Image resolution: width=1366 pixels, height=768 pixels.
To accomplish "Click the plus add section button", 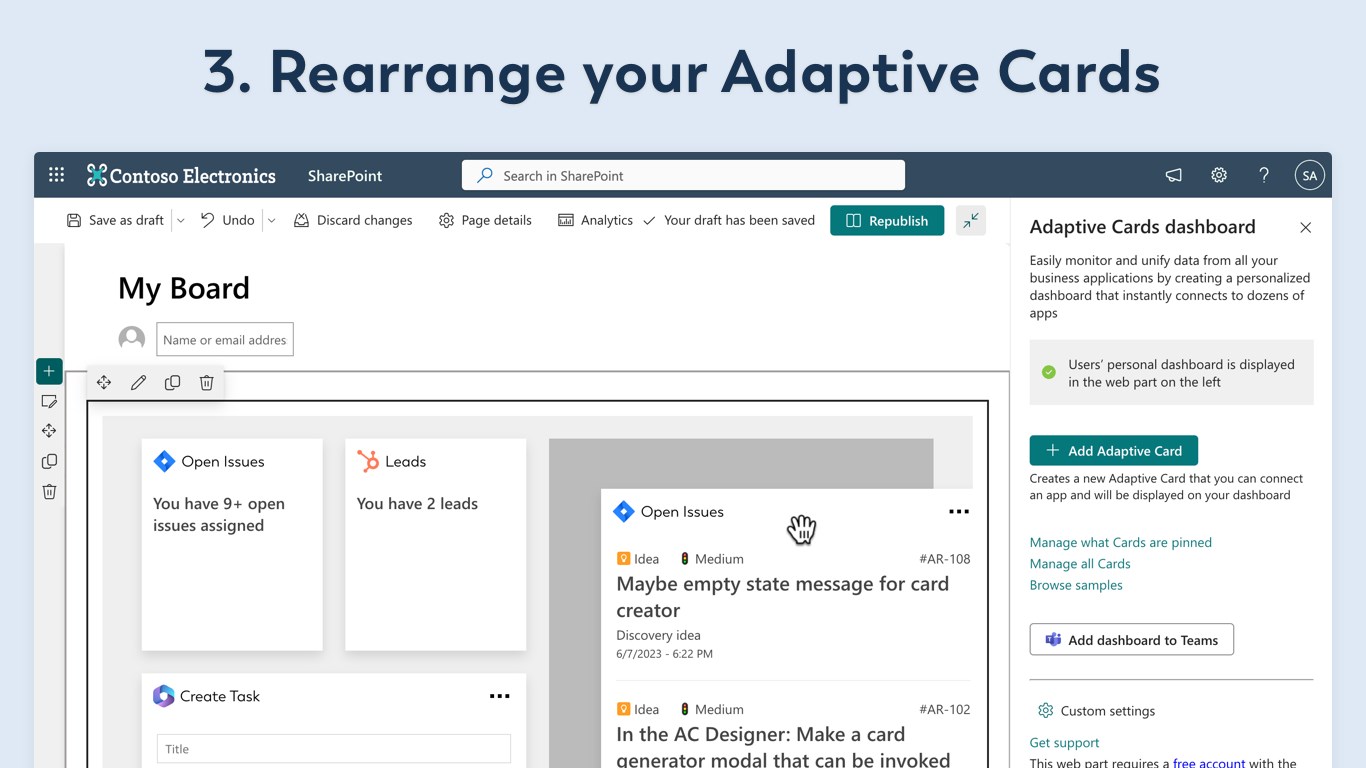I will [x=49, y=371].
